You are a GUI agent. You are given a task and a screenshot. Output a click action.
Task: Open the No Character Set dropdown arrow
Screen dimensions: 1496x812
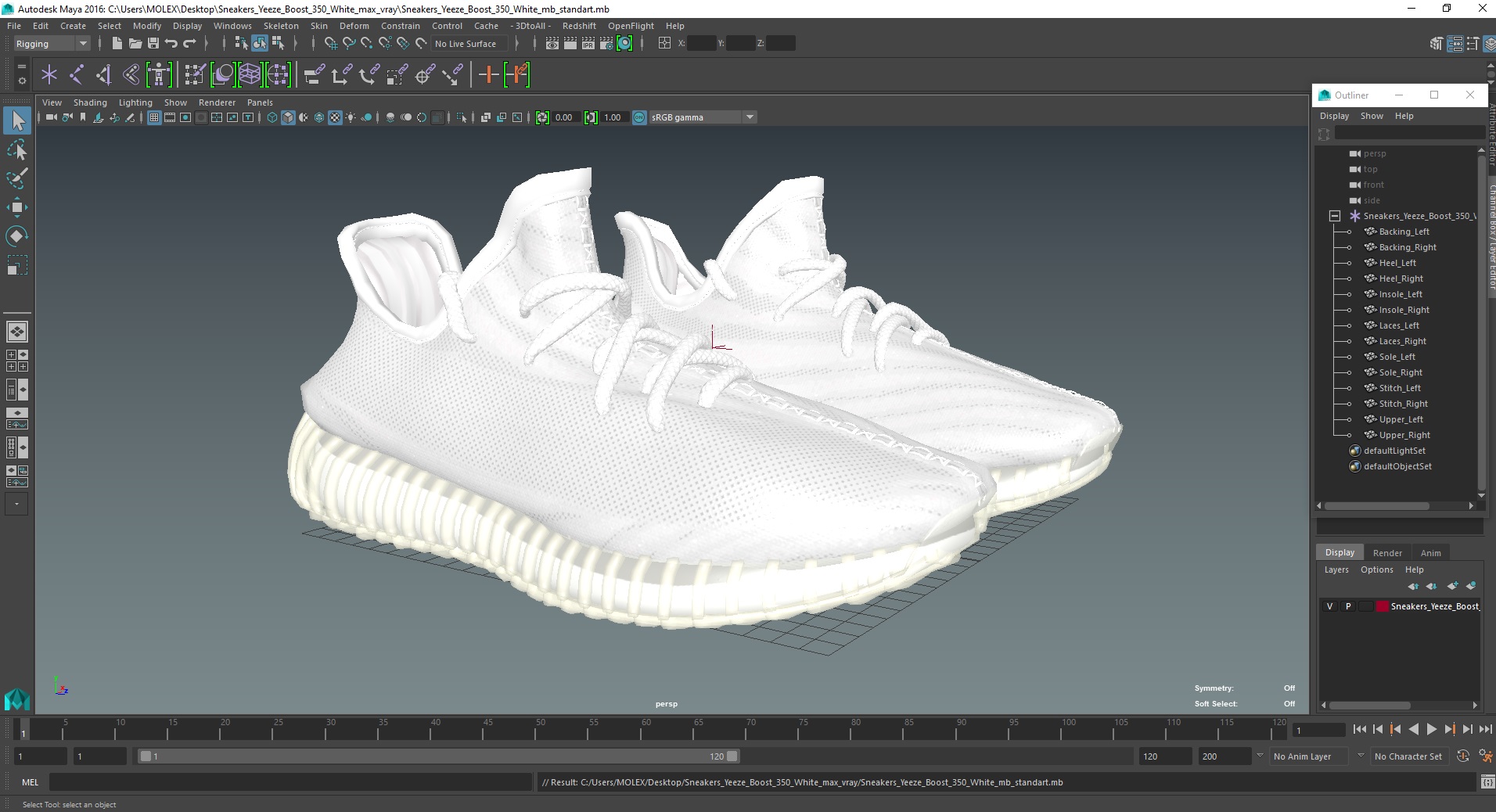(1361, 756)
